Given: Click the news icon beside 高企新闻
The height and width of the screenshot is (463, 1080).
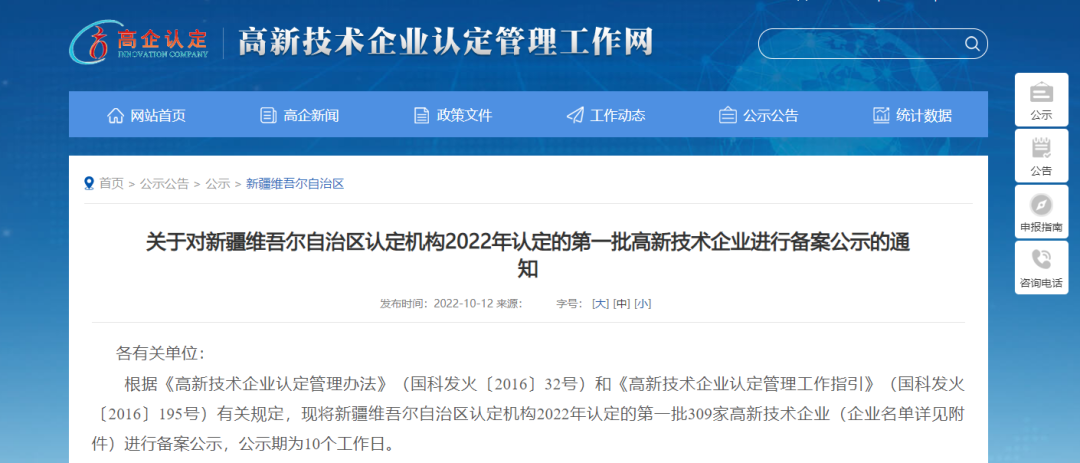Looking at the screenshot, I should tap(268, 115).
